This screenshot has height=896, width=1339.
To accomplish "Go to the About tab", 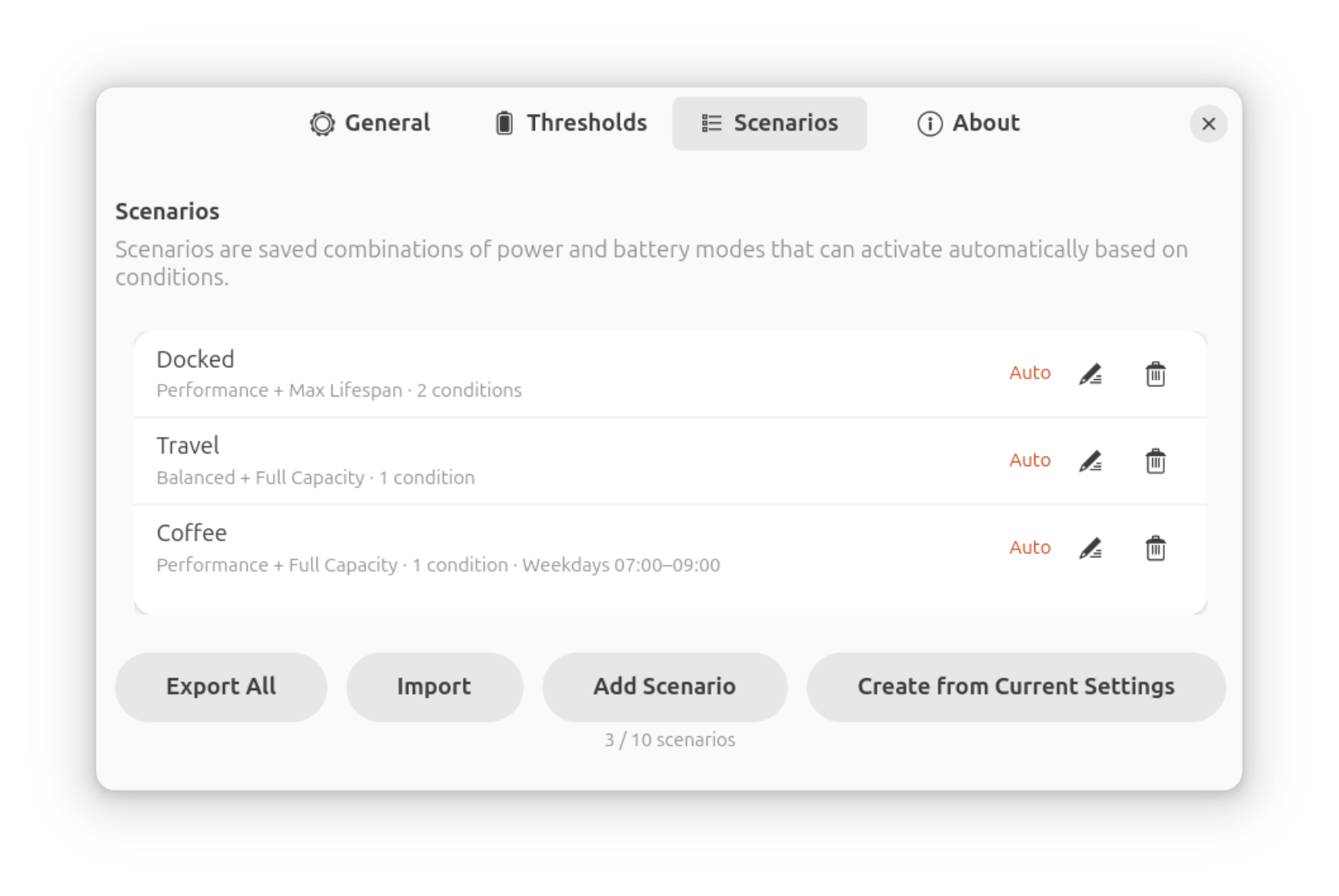I will click(969, 123).
